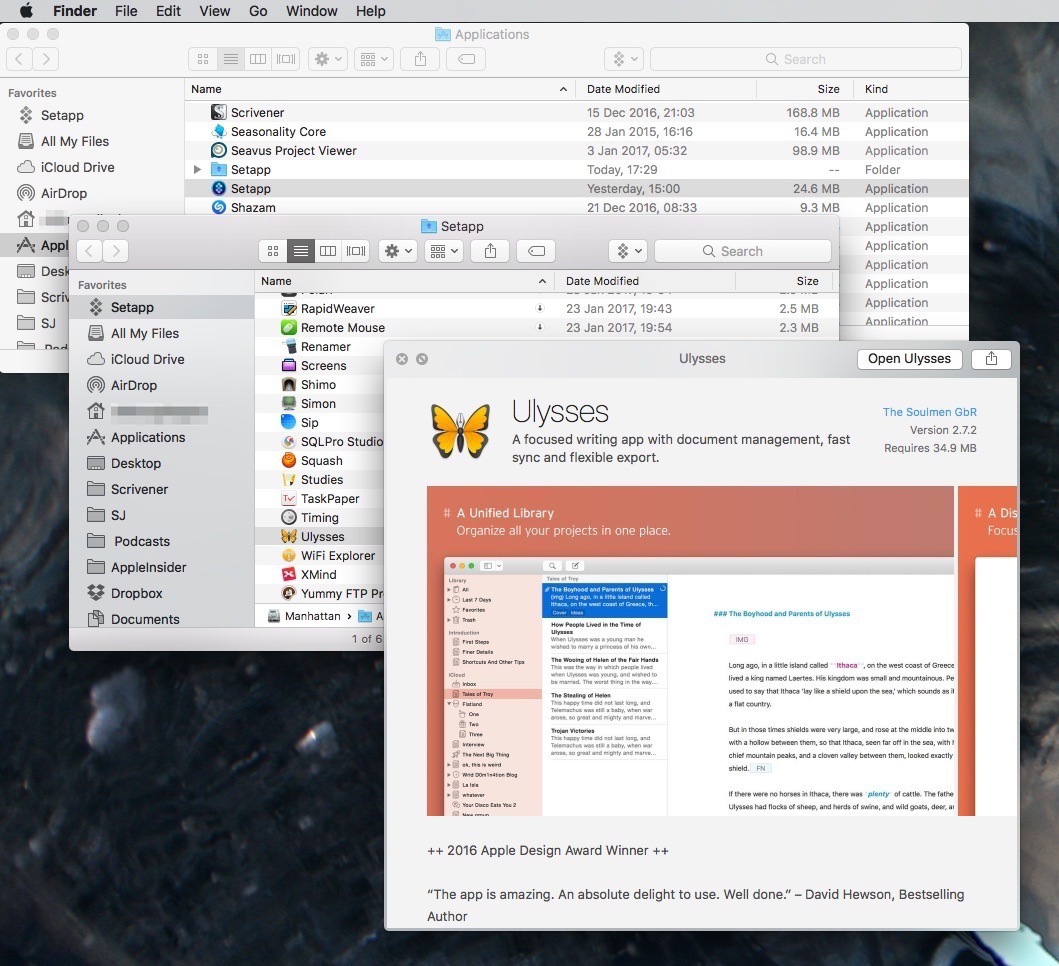Click the edit tags button in the Setapp window
Image resolution: width=1059 pixels, height=966 pixels.
(x=536, y=251)
